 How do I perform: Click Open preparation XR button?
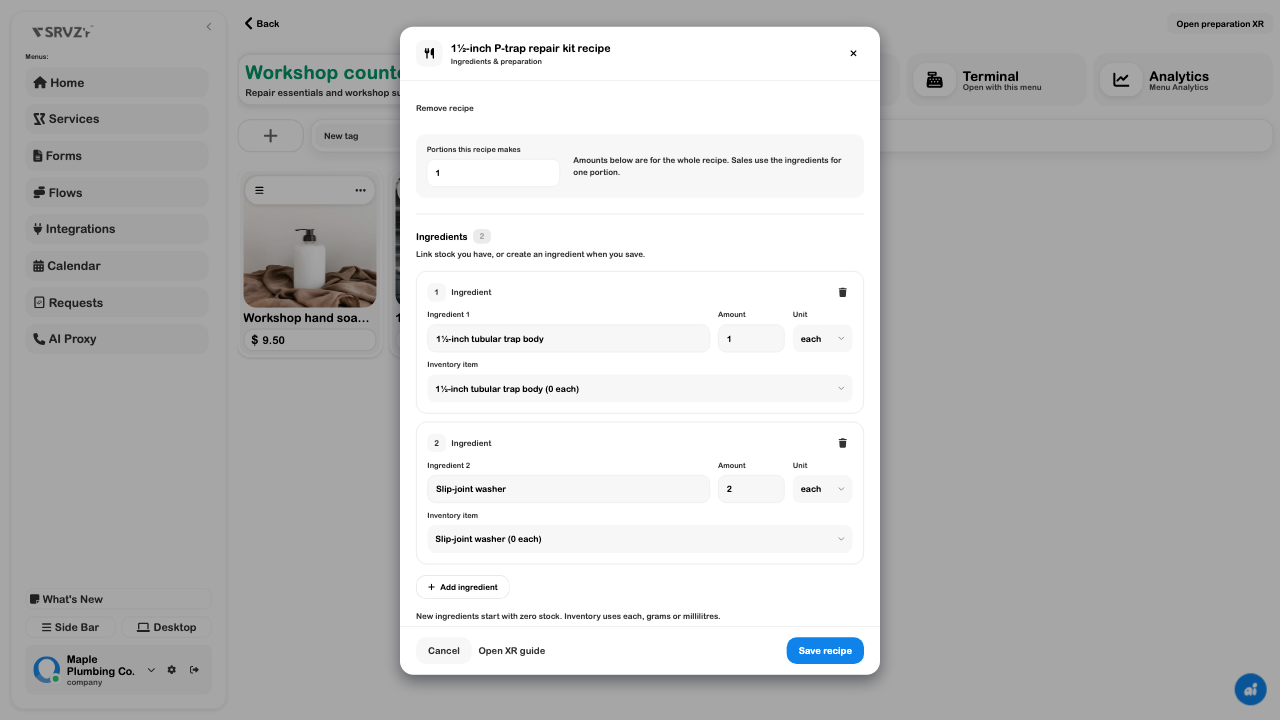[x=1220, y=24]
